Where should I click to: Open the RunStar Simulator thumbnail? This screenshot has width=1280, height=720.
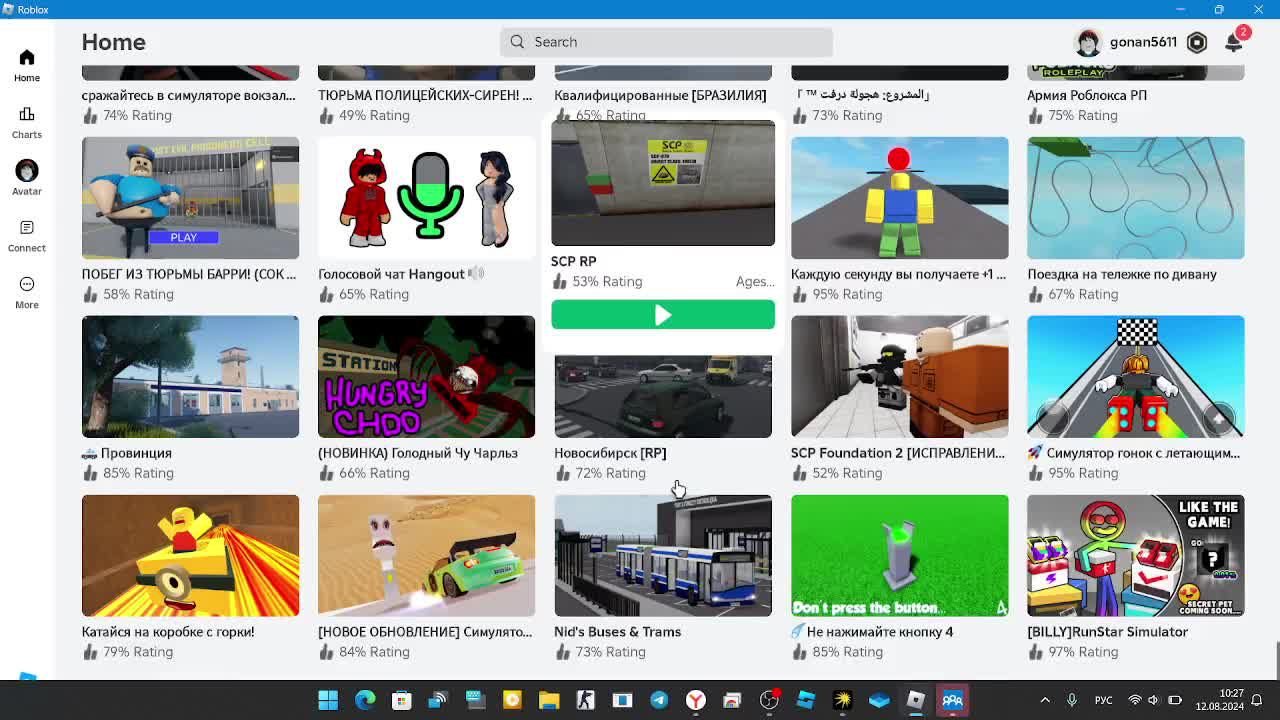pos(1135,556)
